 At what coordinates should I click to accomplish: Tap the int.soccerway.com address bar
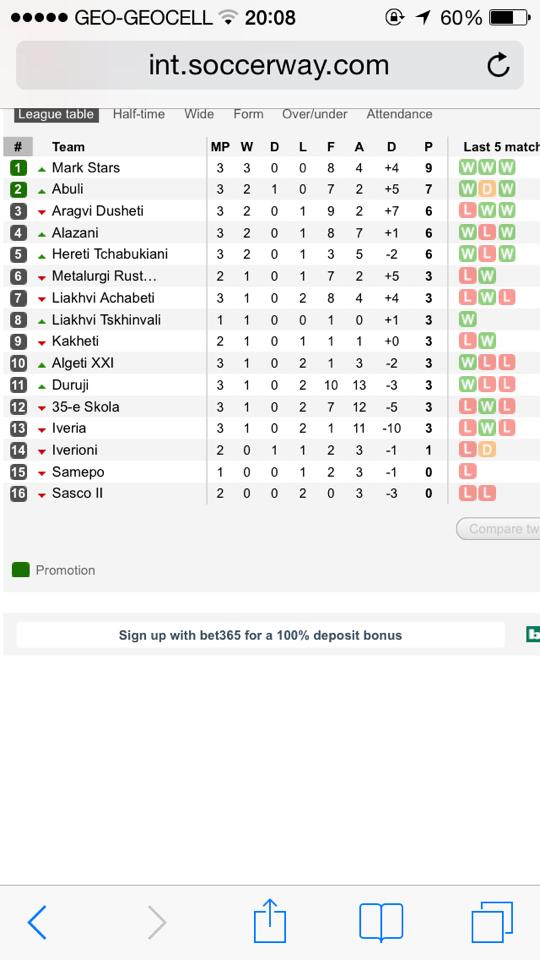tap(269, 65)
